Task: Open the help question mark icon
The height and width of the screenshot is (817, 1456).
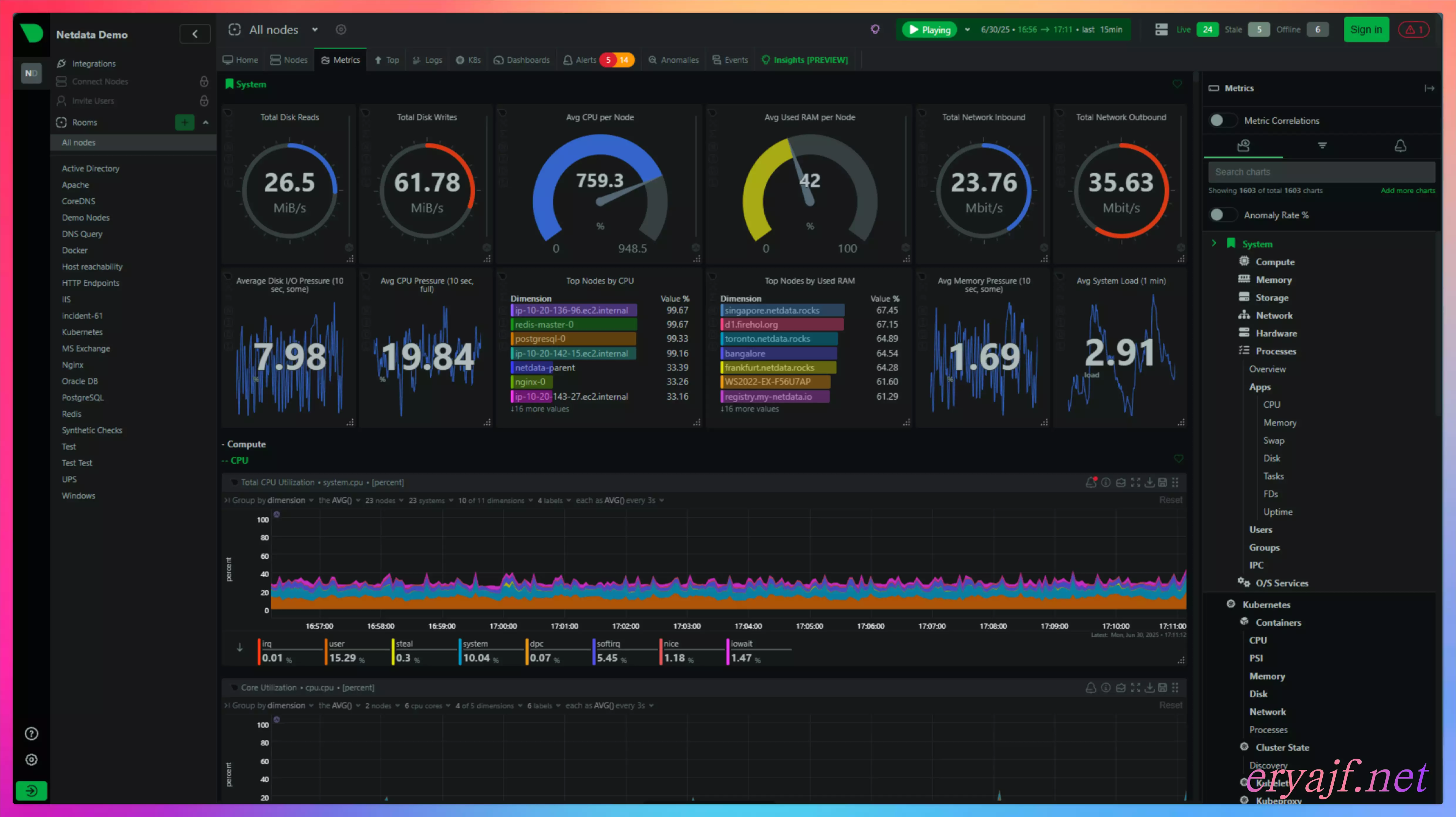Action: click(x=32, y=733)
